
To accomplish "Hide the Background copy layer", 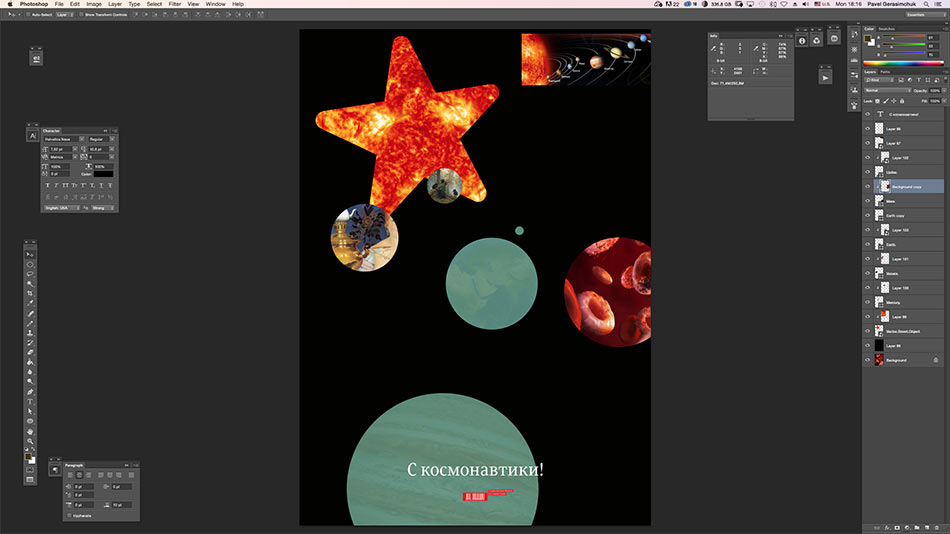I will 868,187.
